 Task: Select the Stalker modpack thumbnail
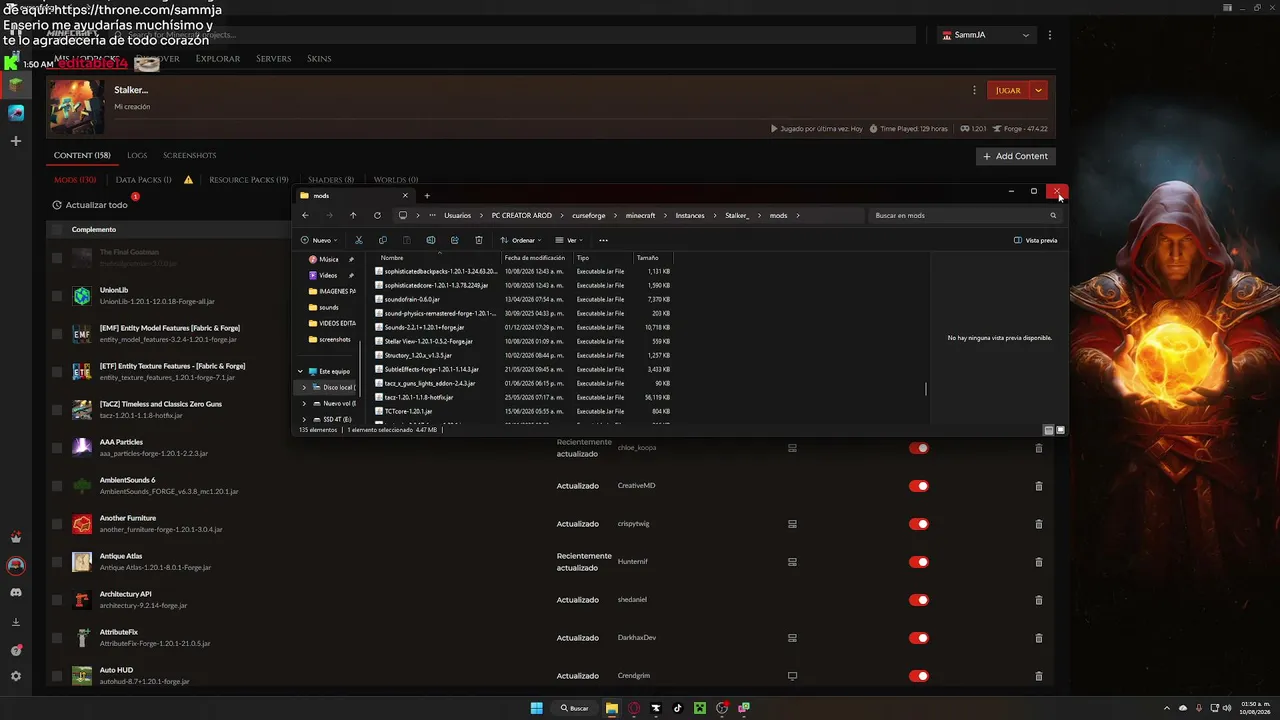tap(76, 106)
